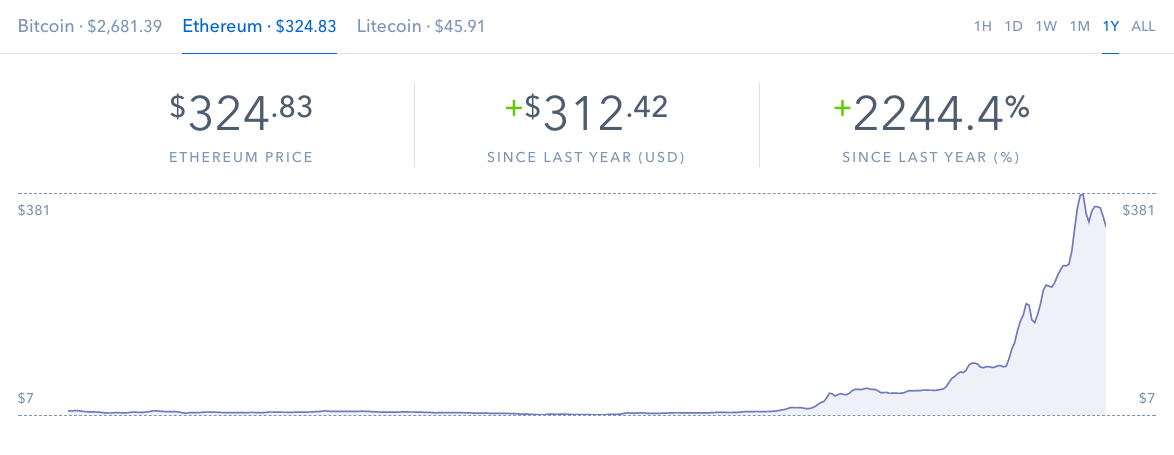Viewport: 1174px width, 455px height.
Task: Click the +$312.42 change amount
Action: pos(586,113)
